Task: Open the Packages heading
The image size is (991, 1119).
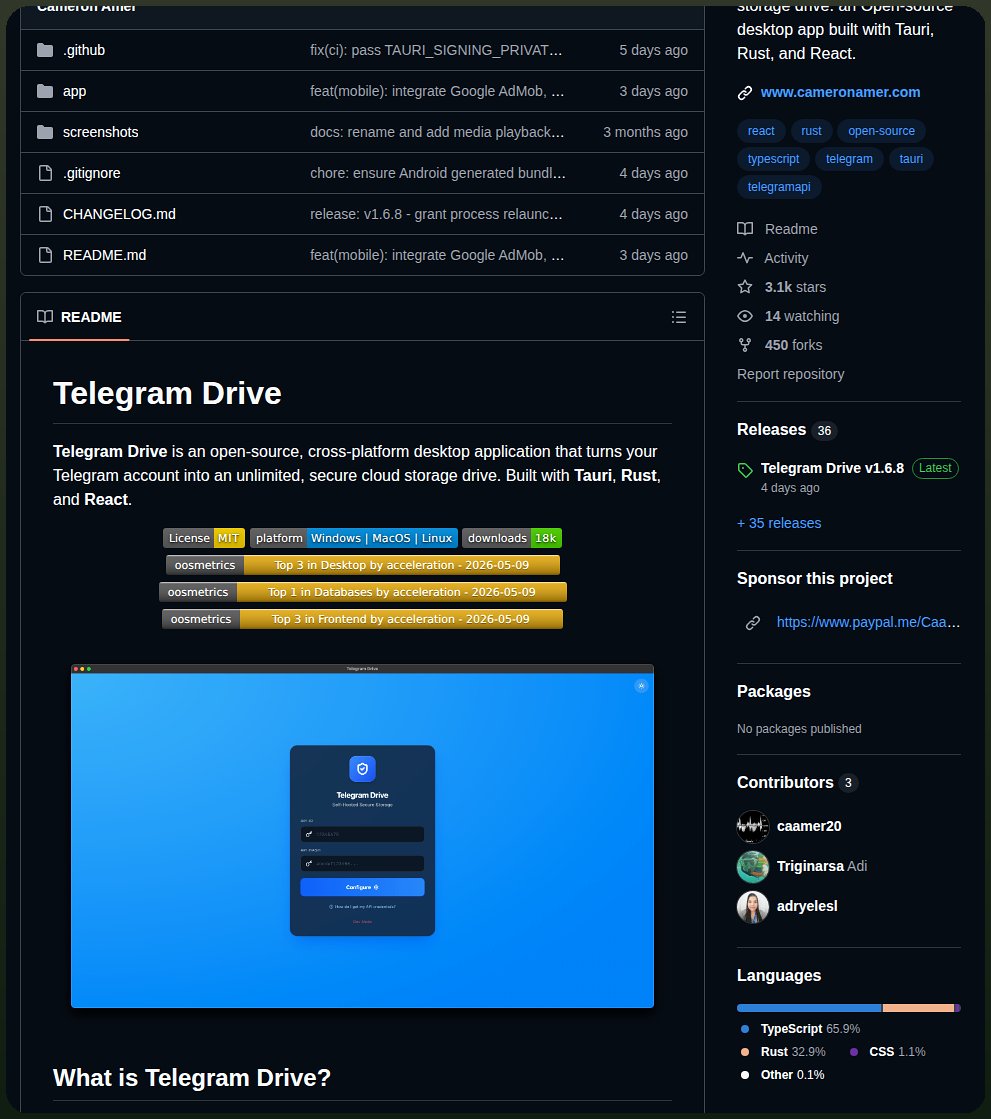Action: point(773,692)
